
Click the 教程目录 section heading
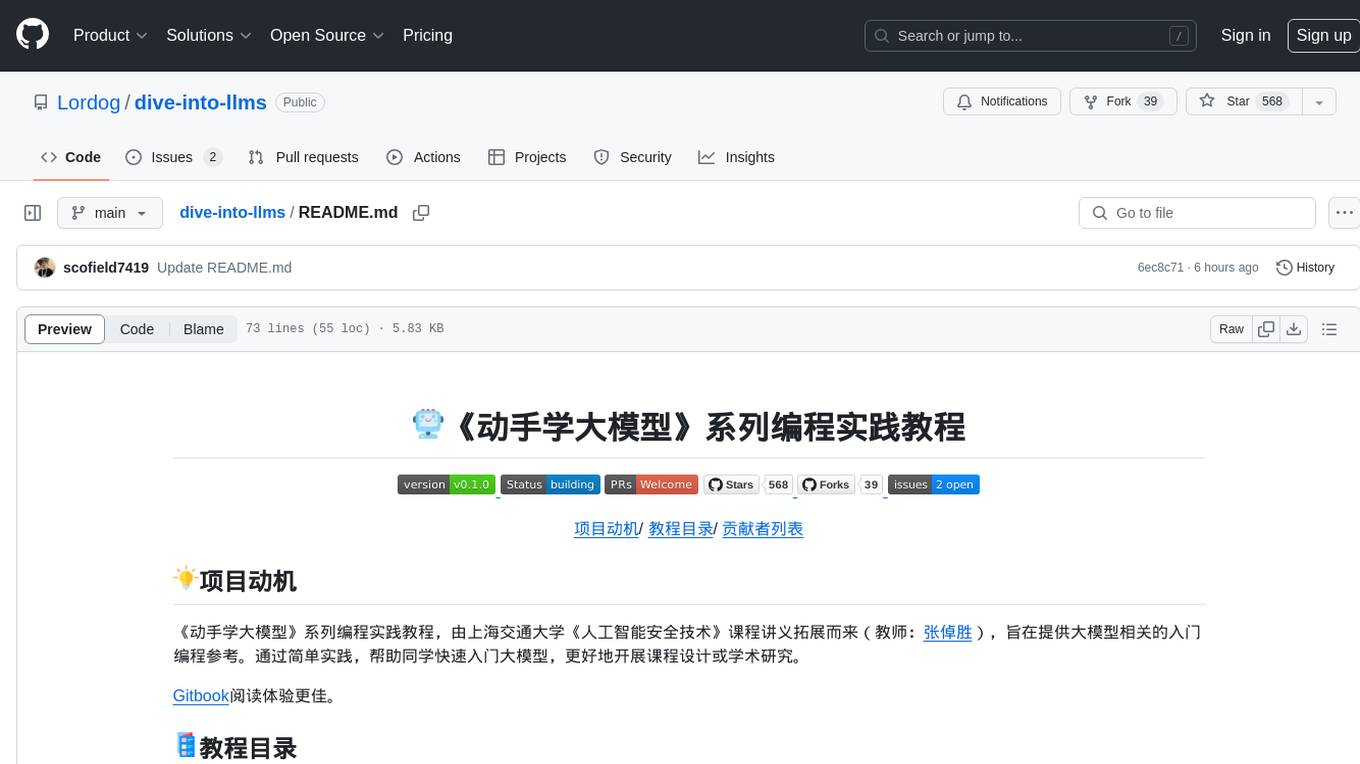pos(248,748)
